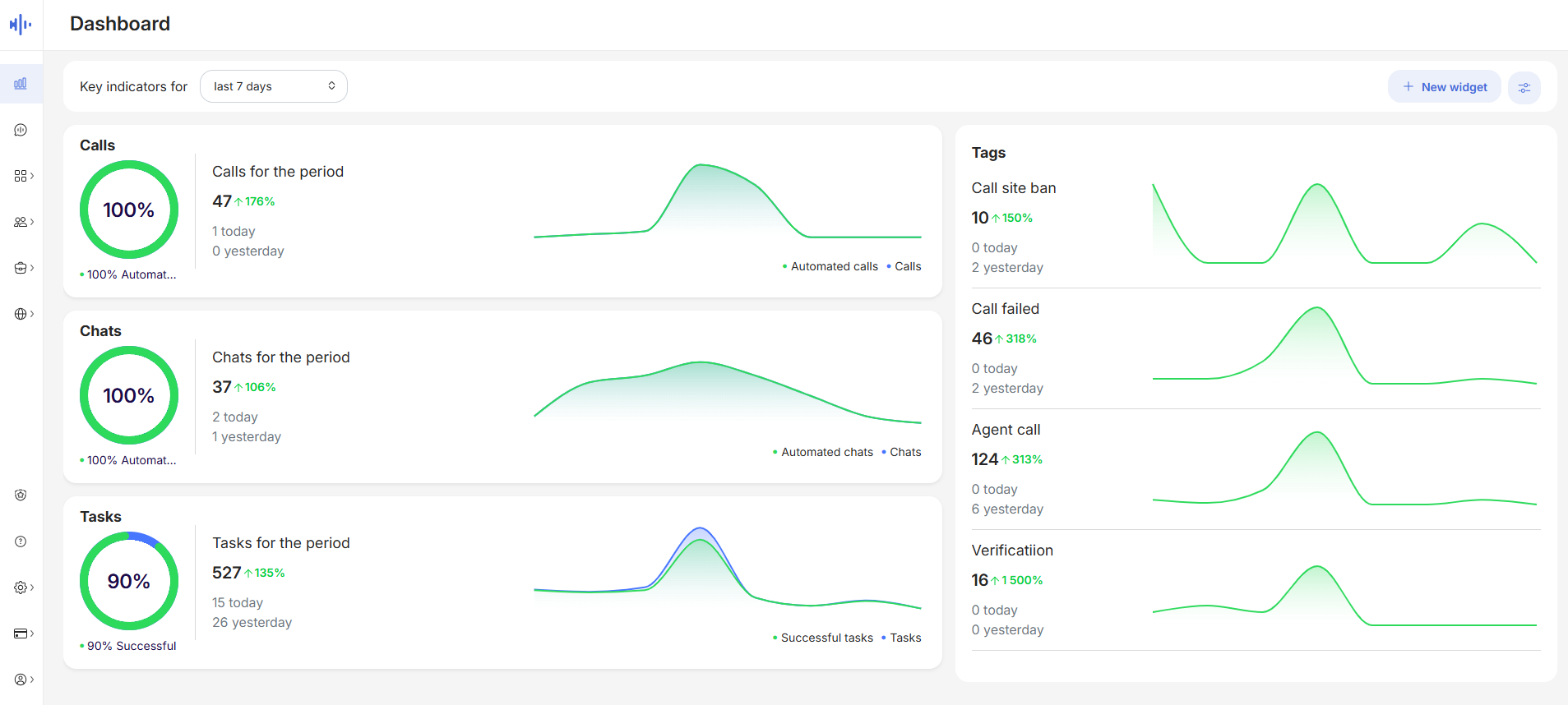Toggle the Automated calls legend item
Viewport: 1568px width, 705px height.
click(830, 266)
